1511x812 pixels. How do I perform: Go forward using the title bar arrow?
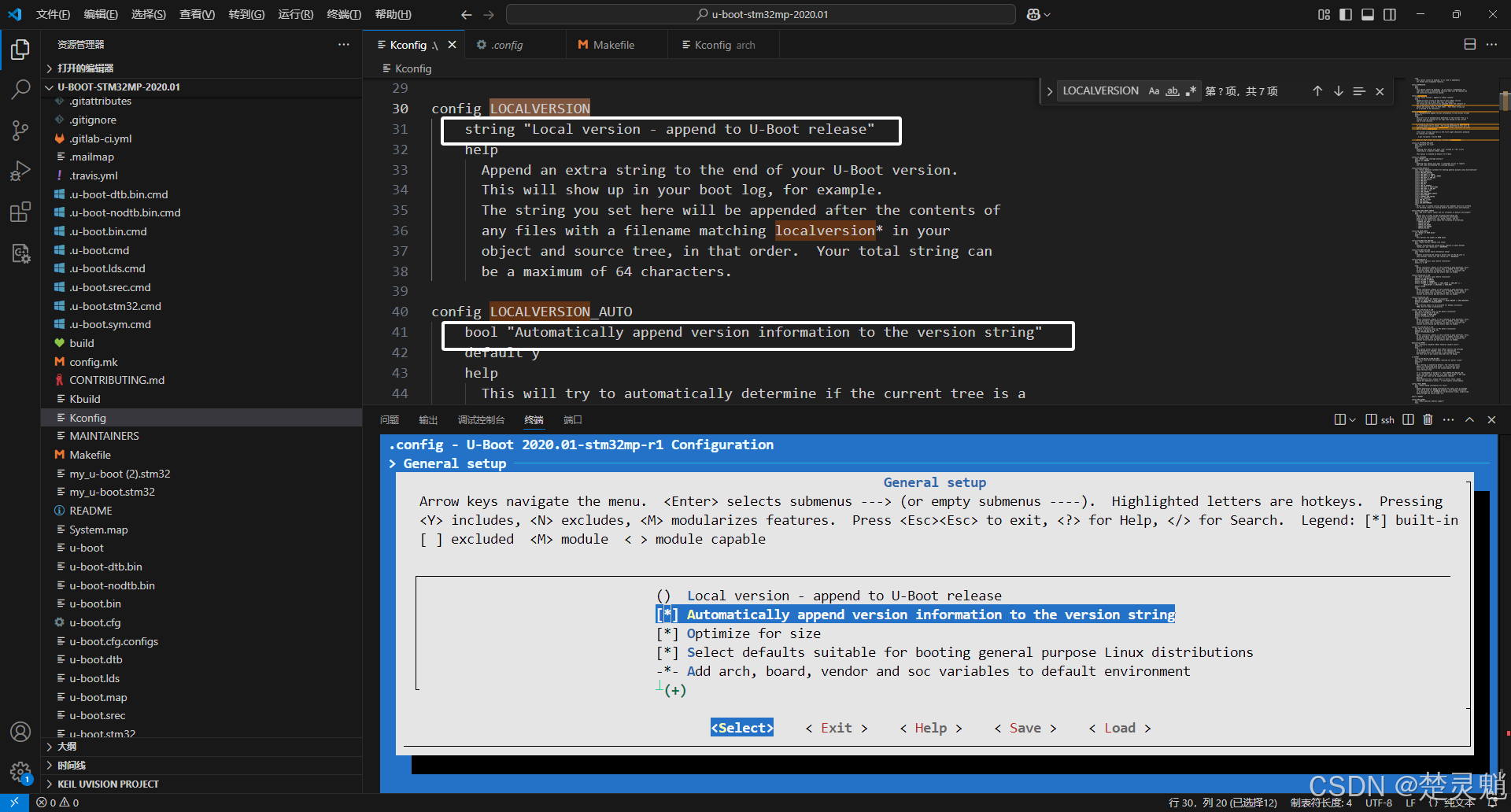tap(489, 14)
